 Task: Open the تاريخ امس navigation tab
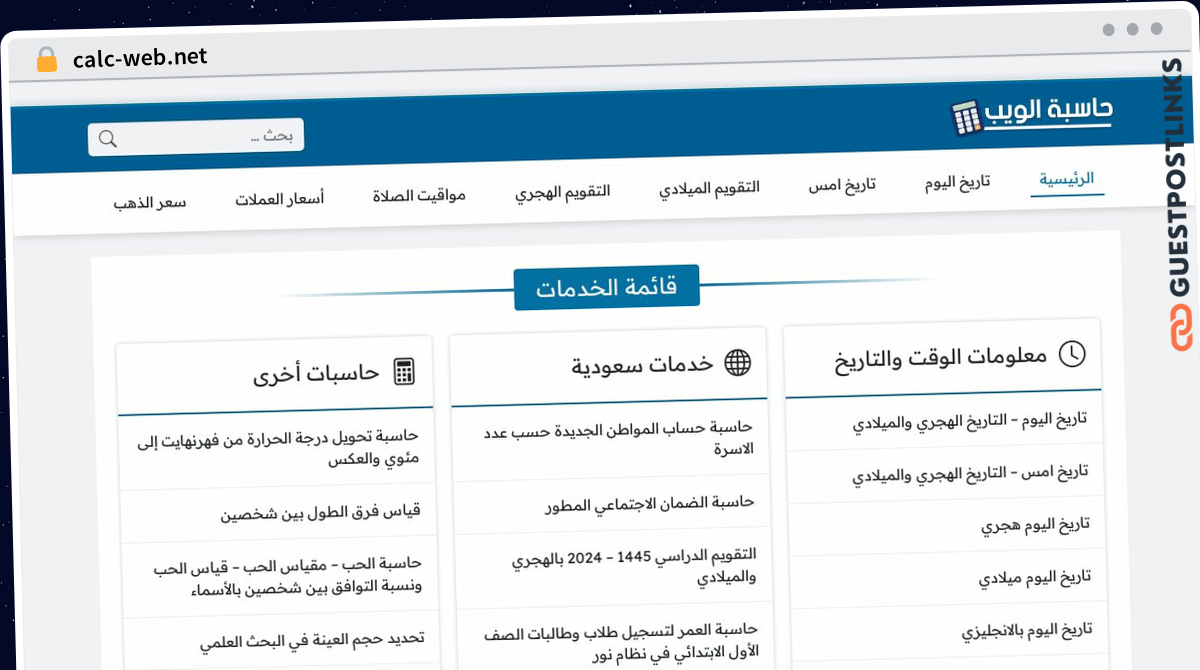842,185
